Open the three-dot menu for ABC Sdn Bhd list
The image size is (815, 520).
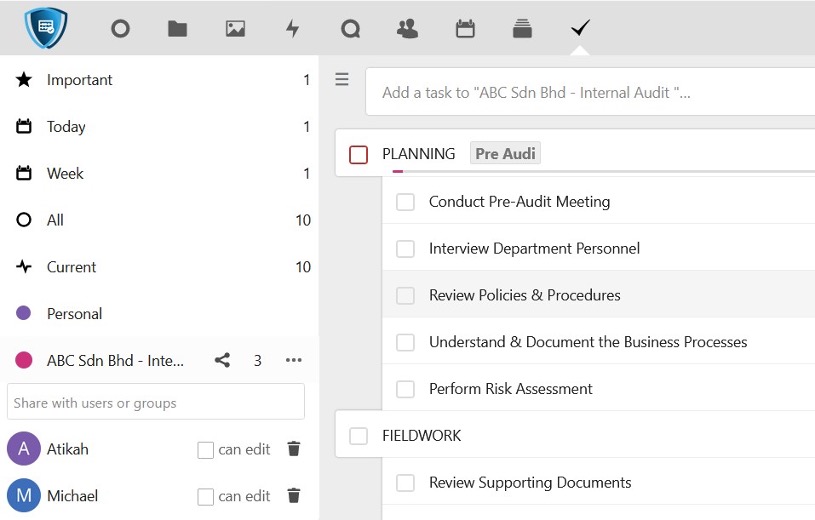click(x=293, y=360)
